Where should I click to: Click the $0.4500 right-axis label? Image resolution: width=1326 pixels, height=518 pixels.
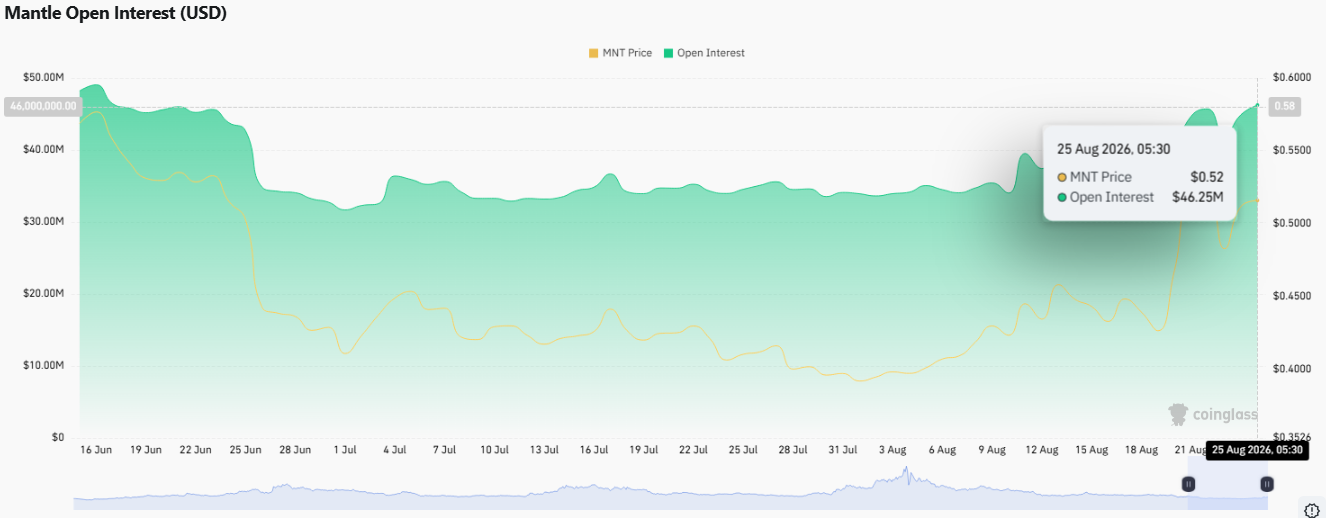pyautogui.click(x=1291, y=296)
